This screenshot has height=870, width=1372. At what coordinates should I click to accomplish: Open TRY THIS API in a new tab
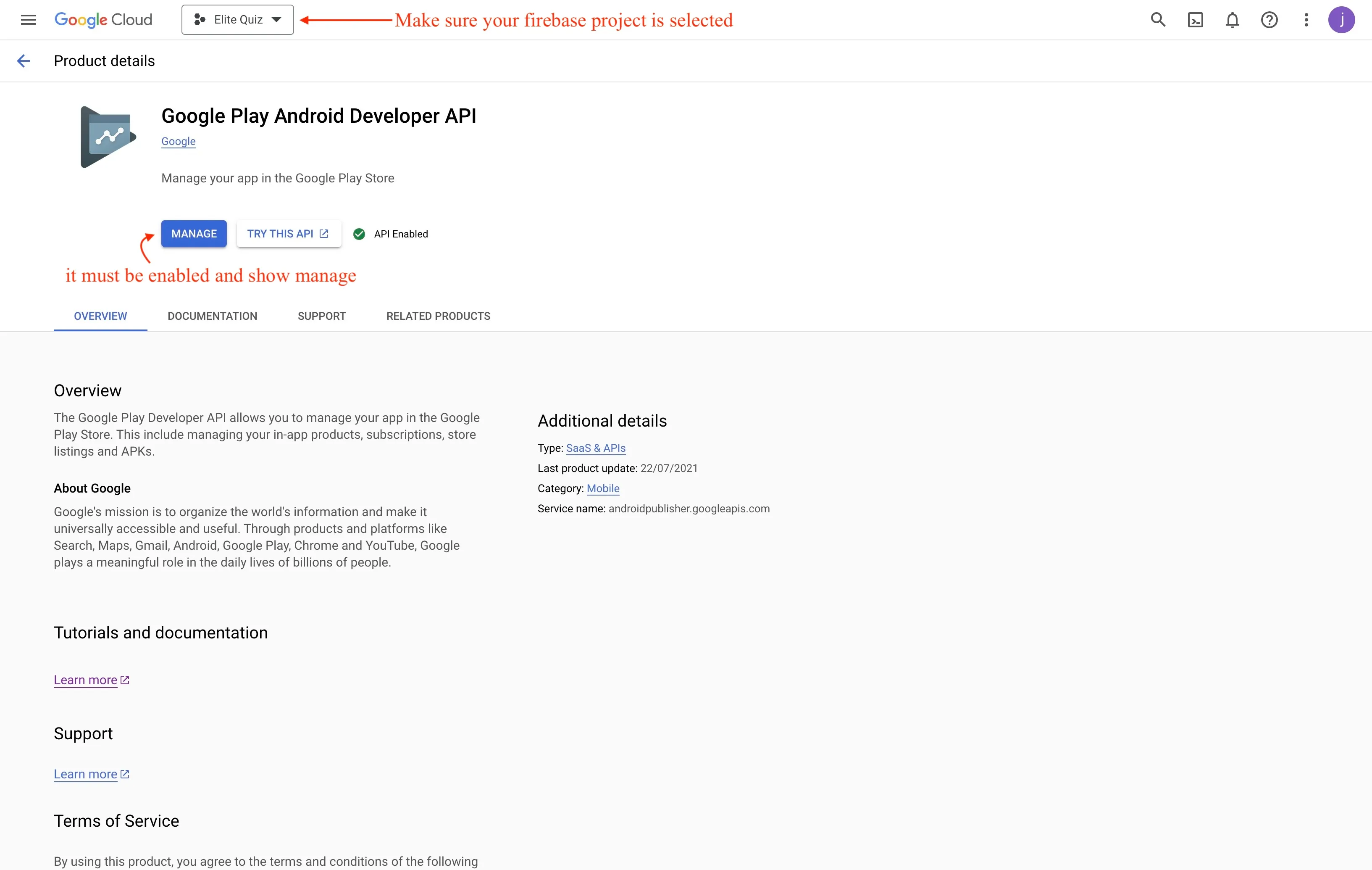tap(288, 234)
